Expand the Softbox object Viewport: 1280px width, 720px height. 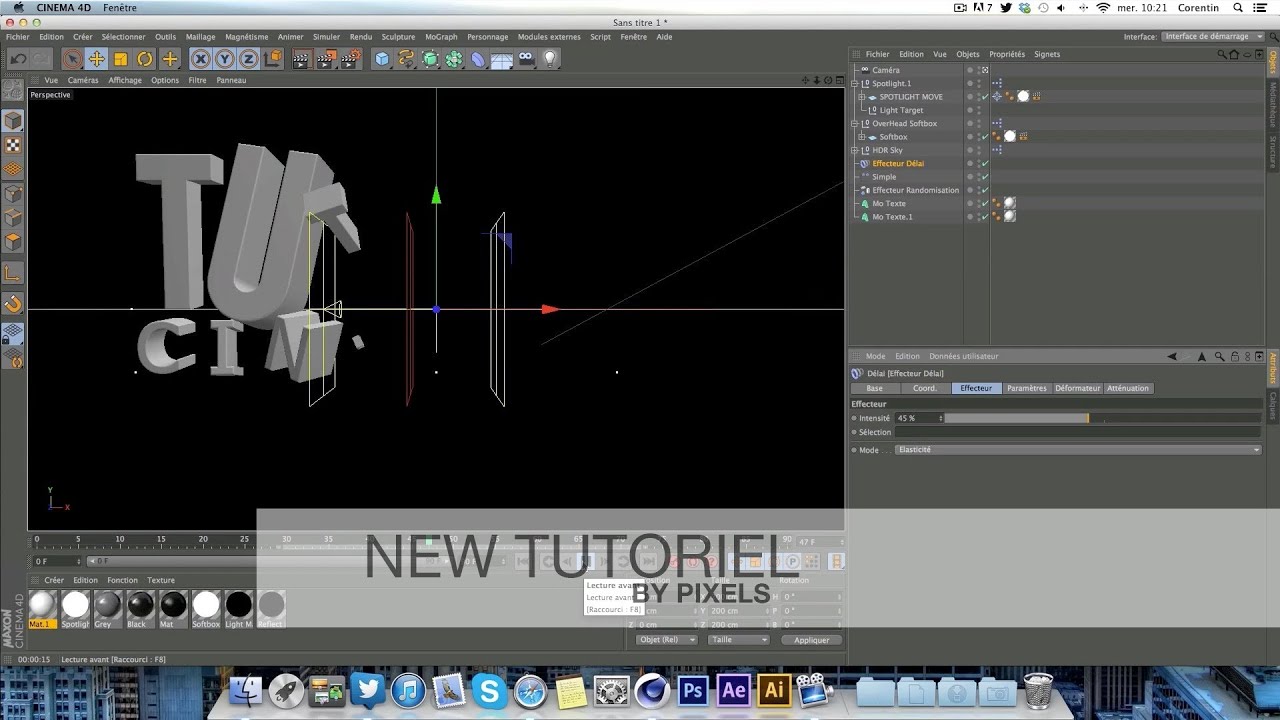point(862,137)
